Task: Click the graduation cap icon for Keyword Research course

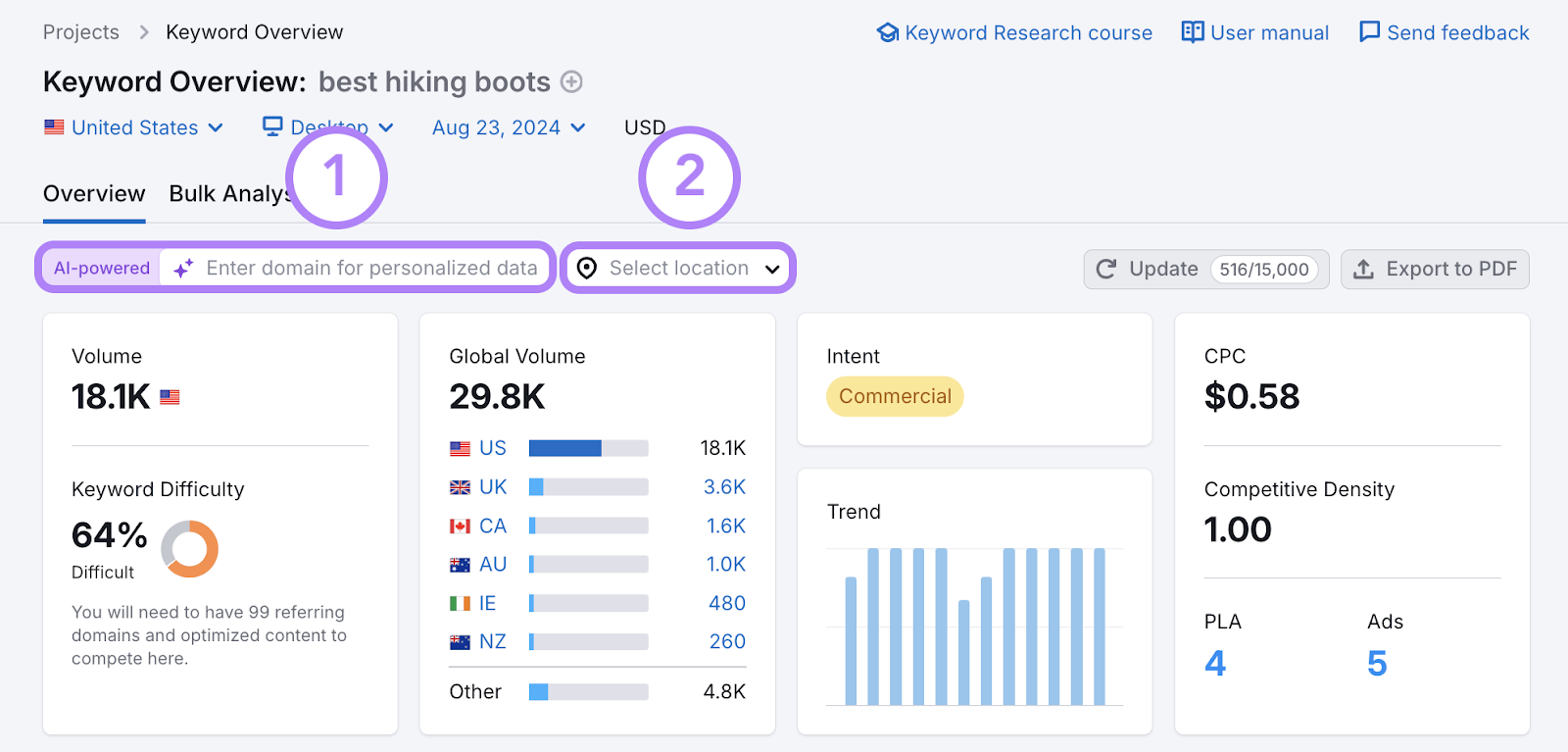Action: coord(888,33)
